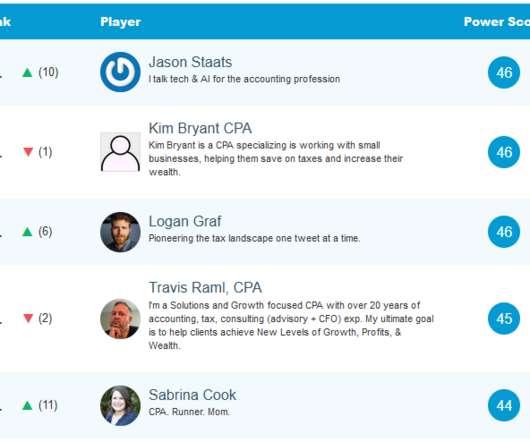Open Sabrina Cook's profile photo
The image size is (530, 442).
pyautogui.click(x=120, y=405)
